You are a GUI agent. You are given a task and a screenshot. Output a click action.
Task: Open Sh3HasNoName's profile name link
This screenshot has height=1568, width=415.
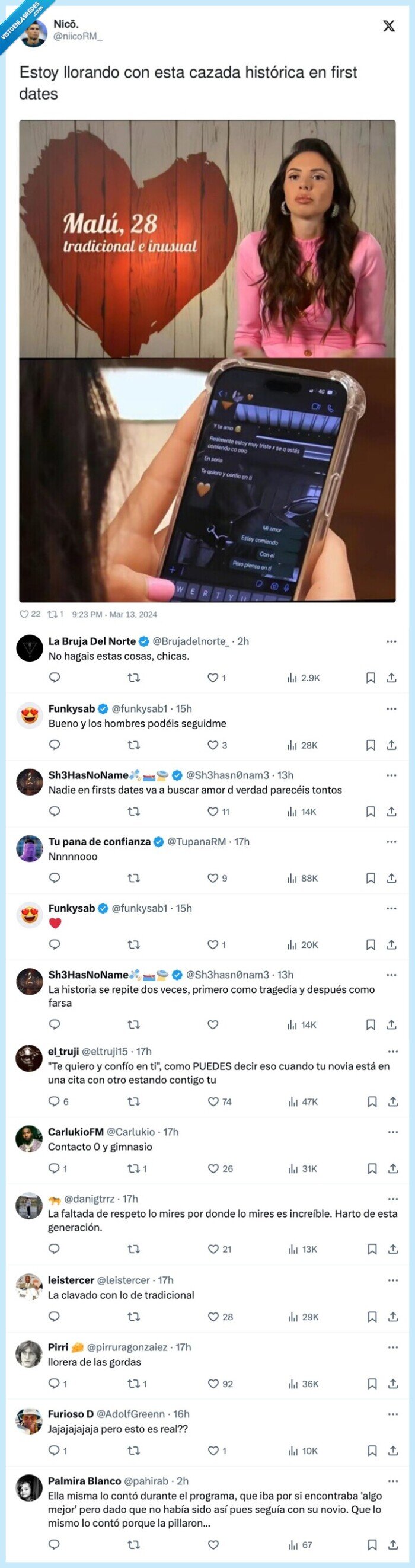tap(88, 775)
